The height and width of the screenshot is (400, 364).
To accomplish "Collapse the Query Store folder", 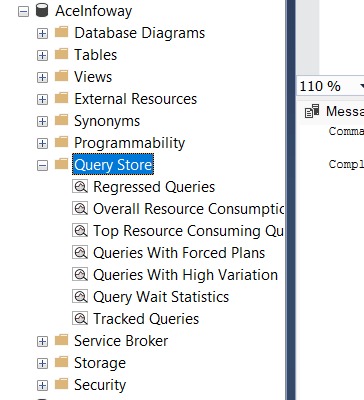I will (x=42, y=165).
